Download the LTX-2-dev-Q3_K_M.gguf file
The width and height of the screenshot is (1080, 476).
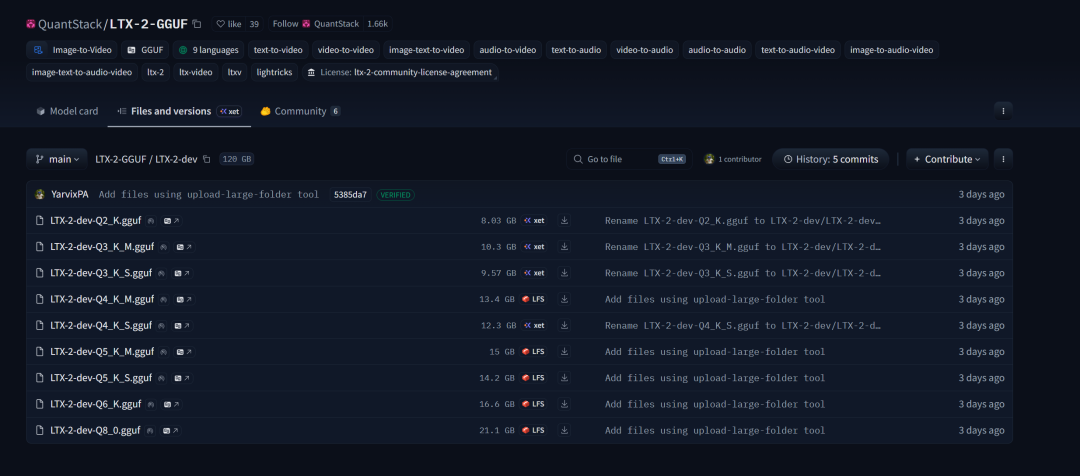564,247
